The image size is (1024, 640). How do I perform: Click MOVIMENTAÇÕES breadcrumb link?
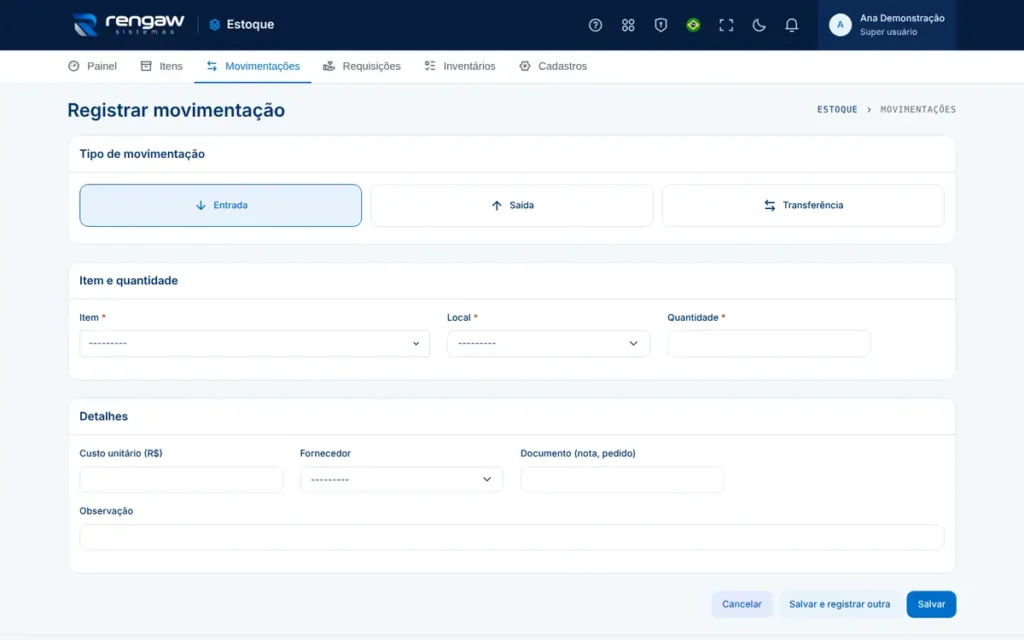[x=918, y=109]
